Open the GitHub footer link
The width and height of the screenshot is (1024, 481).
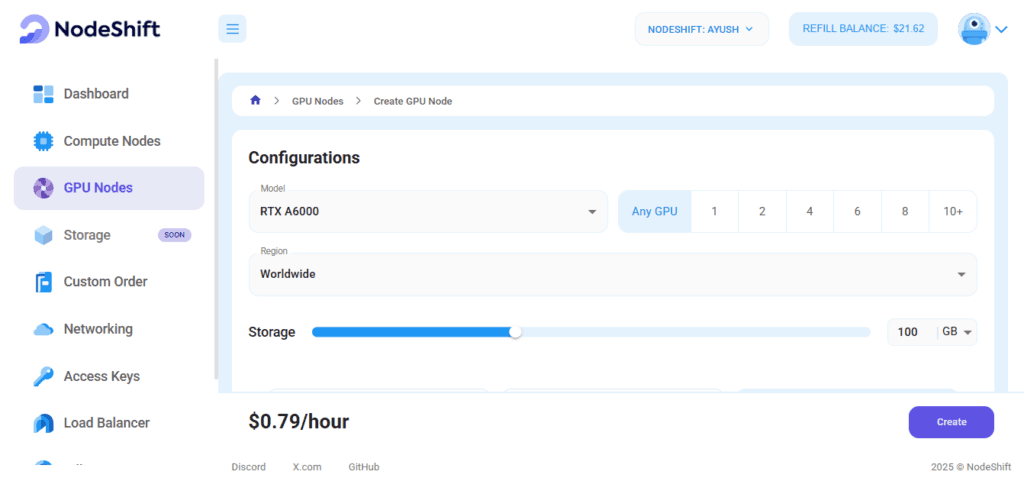point(364,467)
